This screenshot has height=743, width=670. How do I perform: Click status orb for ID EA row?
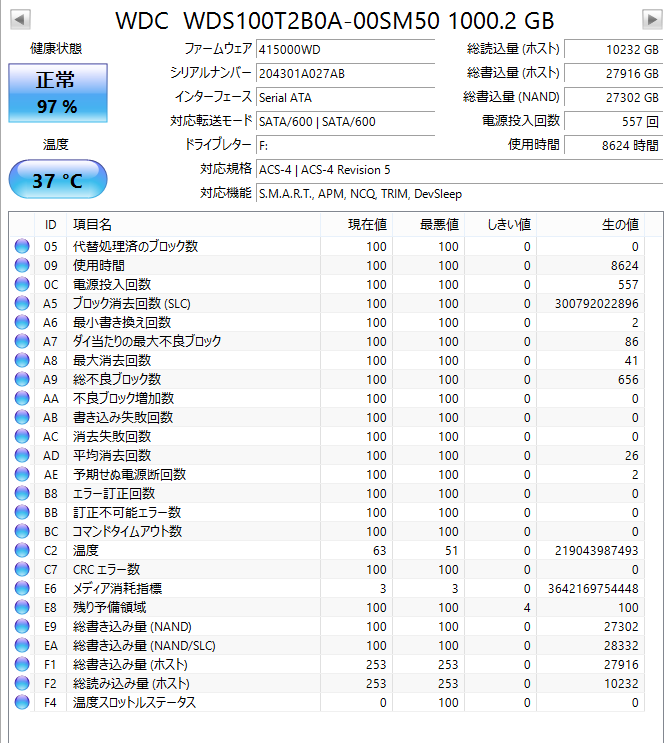coord(22,645)
